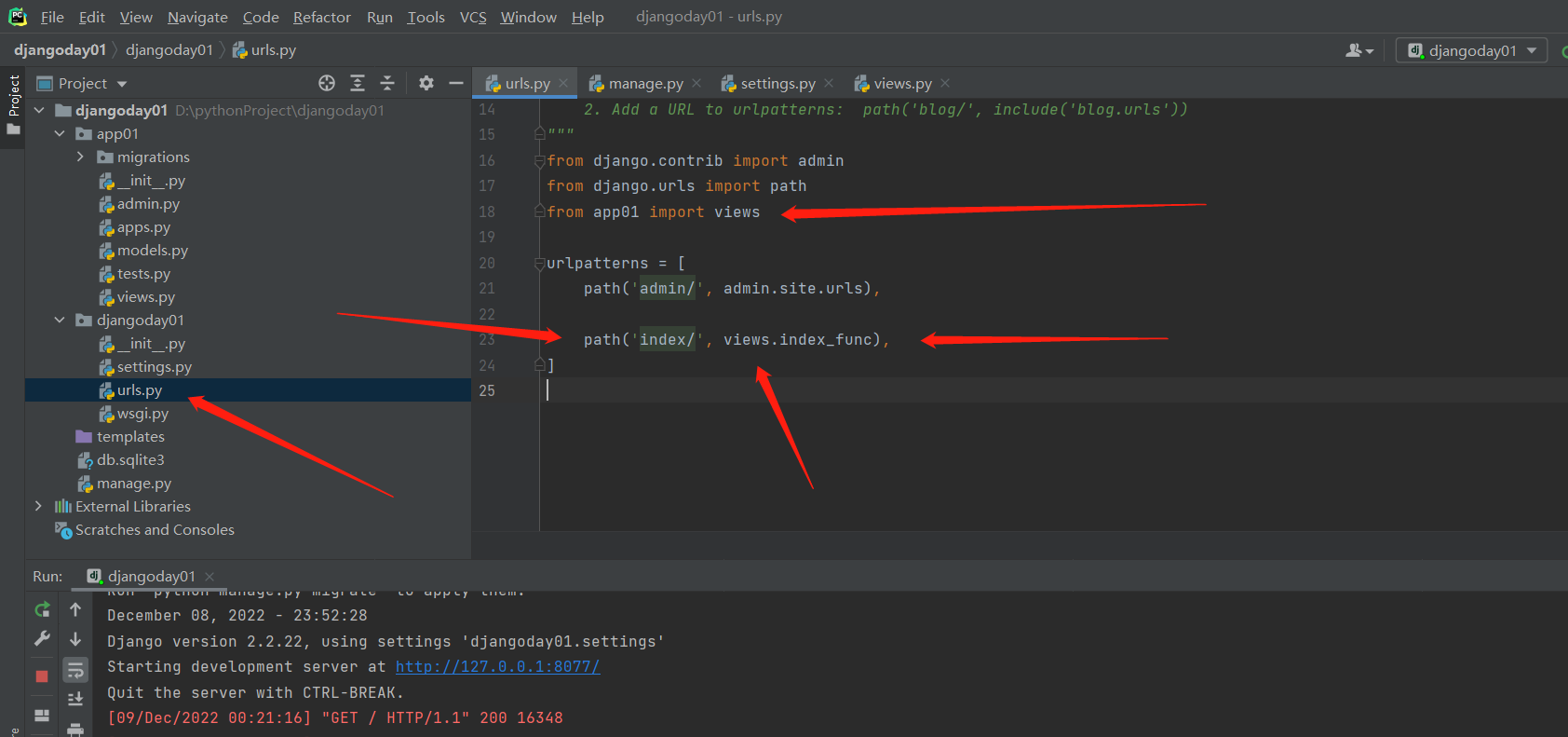
Task: Close the settings.py editor tab
Action: (x=829, y=83)
